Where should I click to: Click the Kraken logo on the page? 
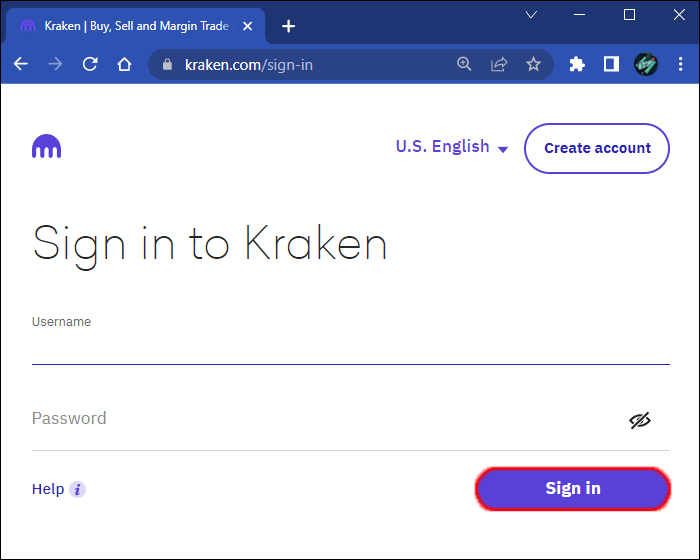point(46,146)
